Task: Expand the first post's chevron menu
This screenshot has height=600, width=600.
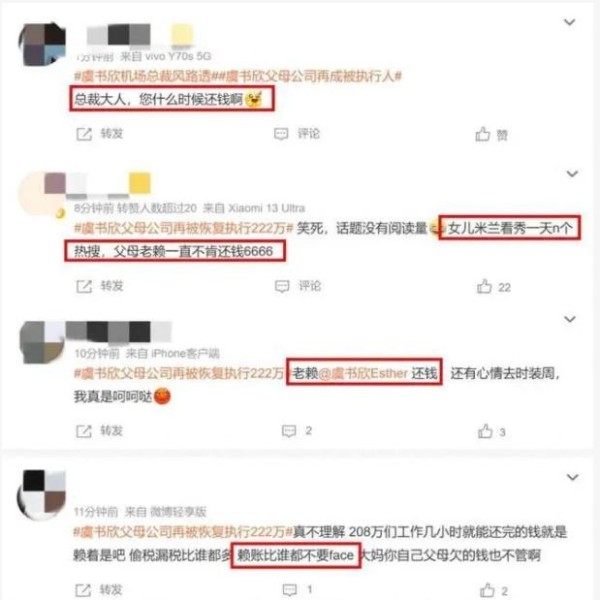Action: click(x=570, y=22)
